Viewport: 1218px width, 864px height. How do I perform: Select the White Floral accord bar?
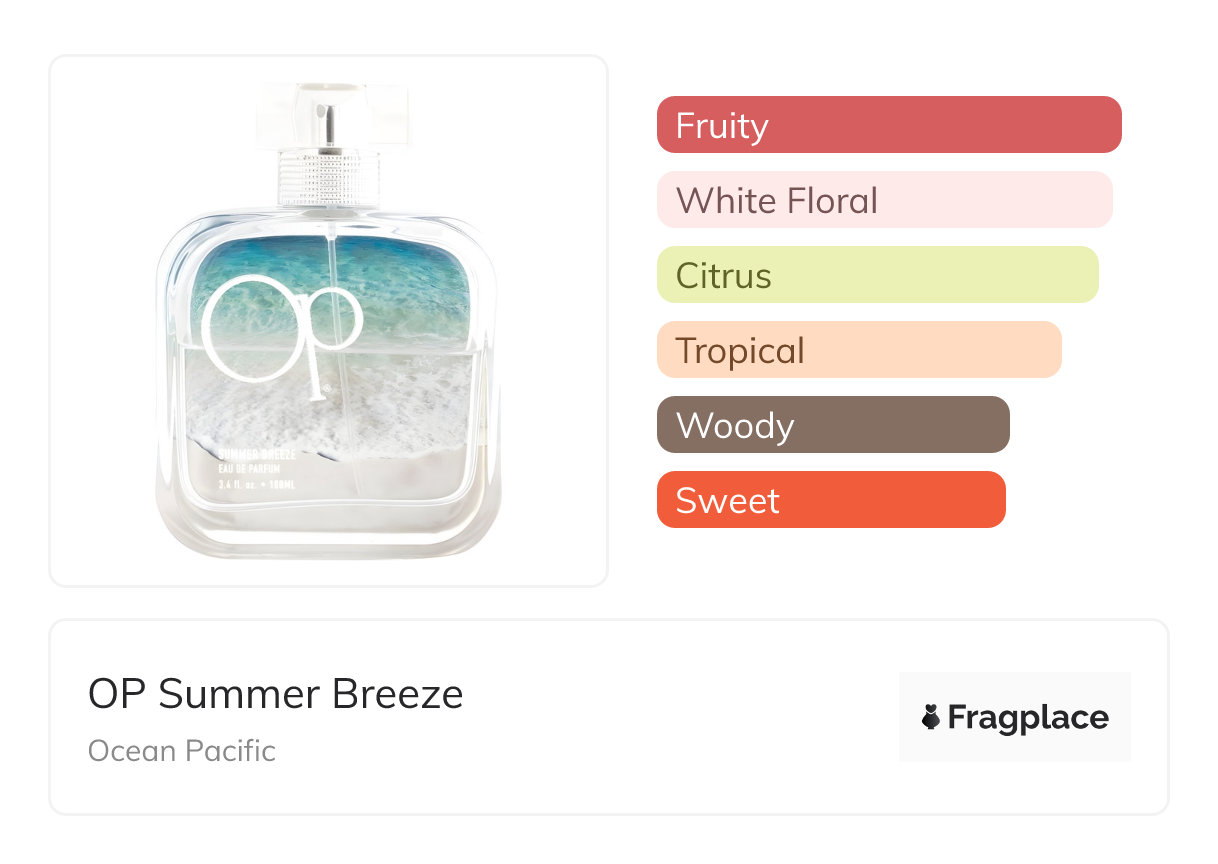pyautogui.click(x=884, y=200)
